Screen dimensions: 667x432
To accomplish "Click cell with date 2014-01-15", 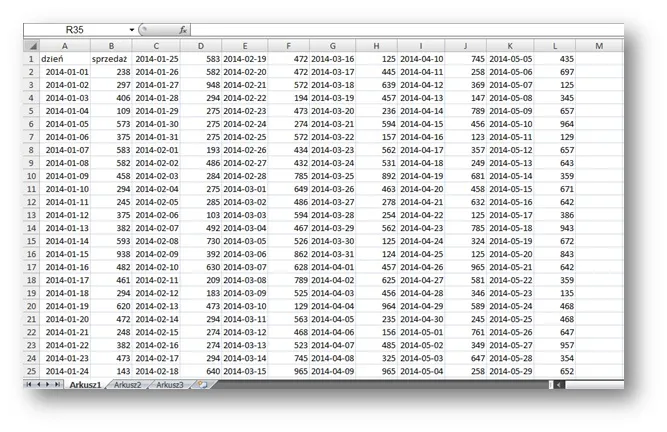I will click(65, 254).
